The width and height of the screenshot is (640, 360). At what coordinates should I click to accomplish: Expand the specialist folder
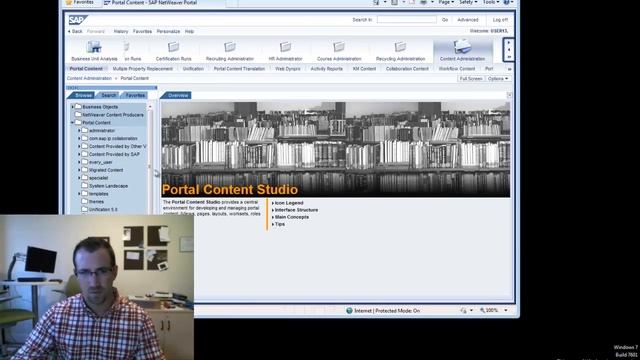pos(79,178)
